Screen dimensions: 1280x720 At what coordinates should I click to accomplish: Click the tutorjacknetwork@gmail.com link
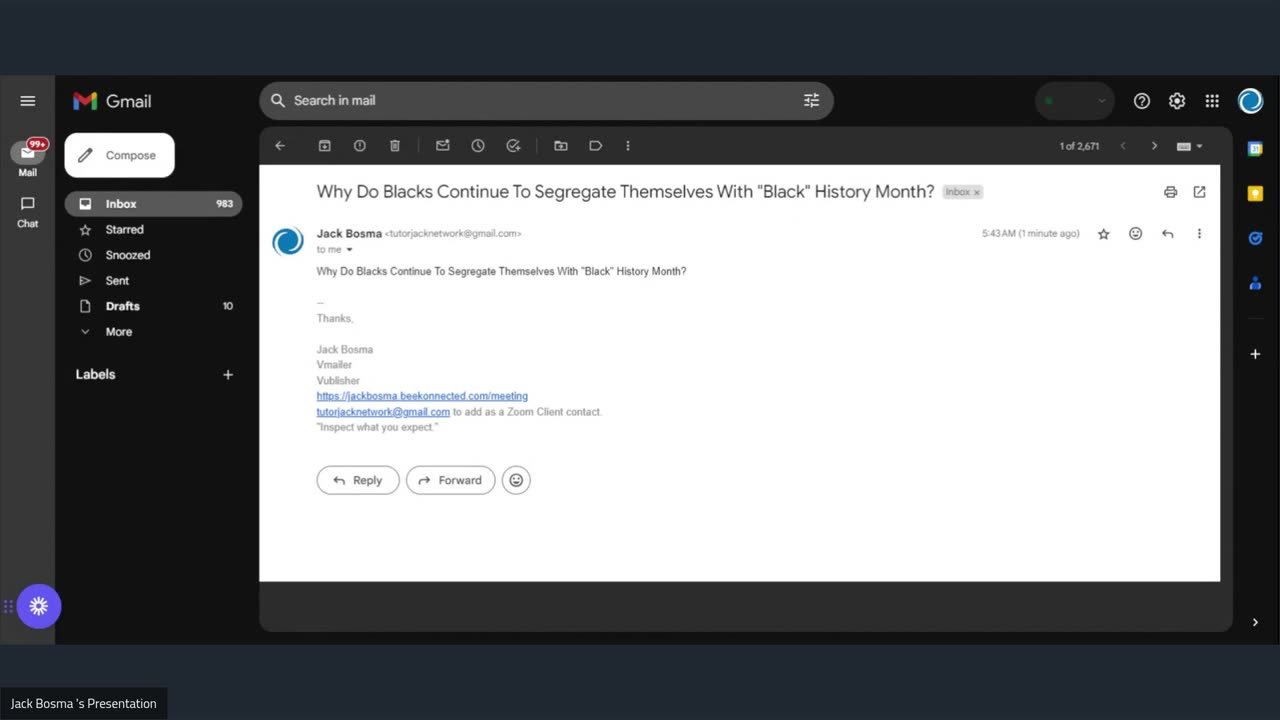click(383, 412)
